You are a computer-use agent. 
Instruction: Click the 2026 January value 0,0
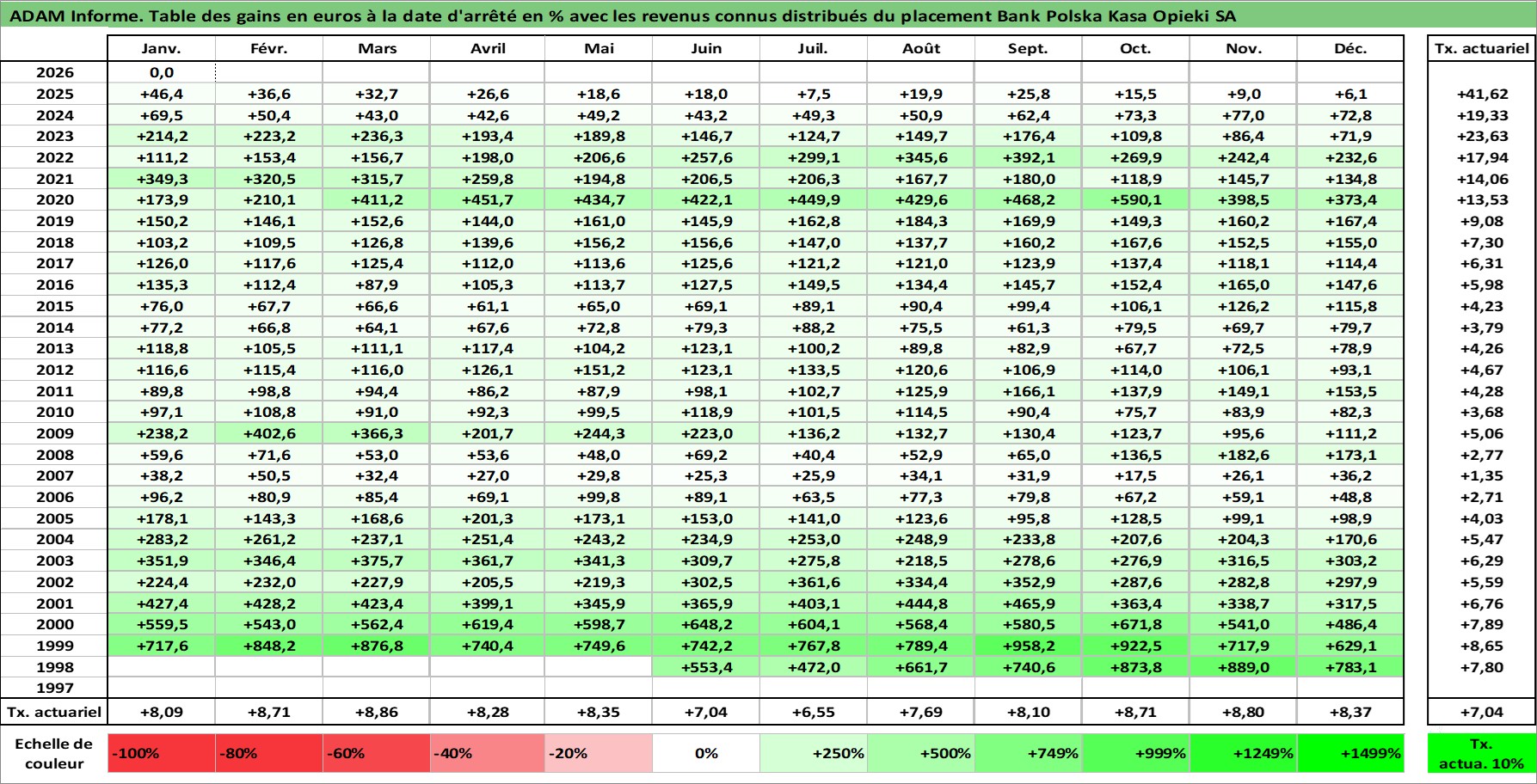pyautogui.click(x=162, y=72)
